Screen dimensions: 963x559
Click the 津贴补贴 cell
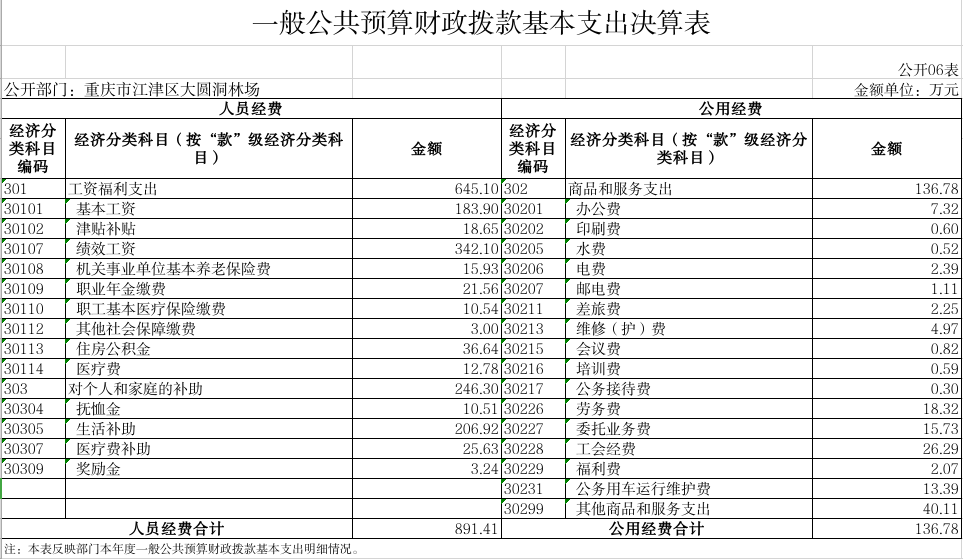click(x=209, y=229)
